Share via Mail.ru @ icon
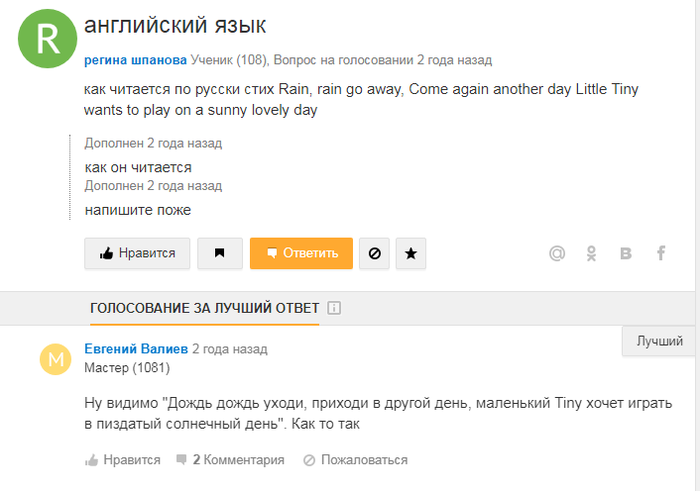The width and height of the screenshot is (700, 491). [x=558, y=254]
